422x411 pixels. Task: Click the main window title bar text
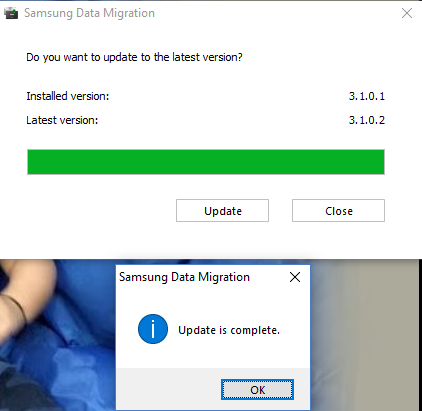[89, 13]
